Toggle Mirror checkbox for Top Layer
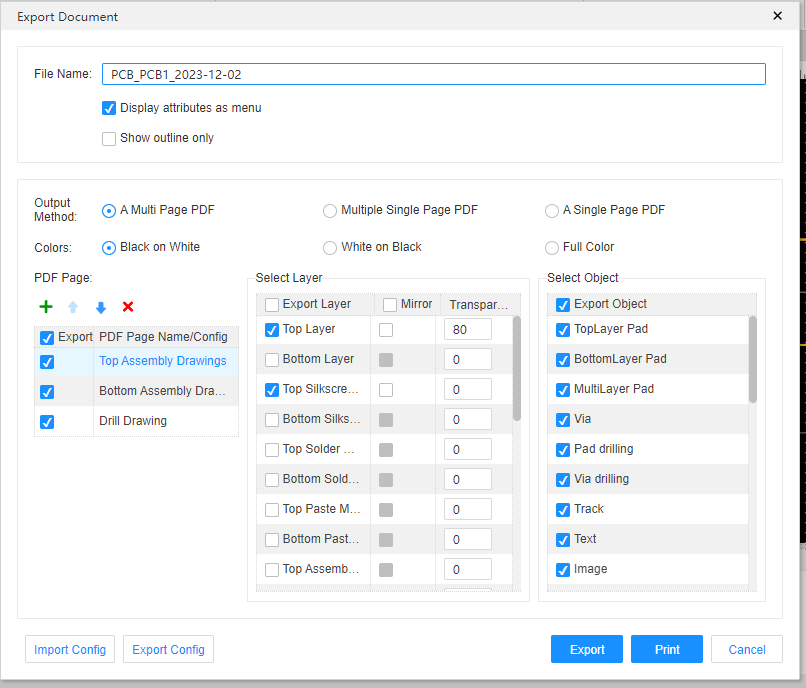Screen dimensions: 806x688 pos(386,330)
